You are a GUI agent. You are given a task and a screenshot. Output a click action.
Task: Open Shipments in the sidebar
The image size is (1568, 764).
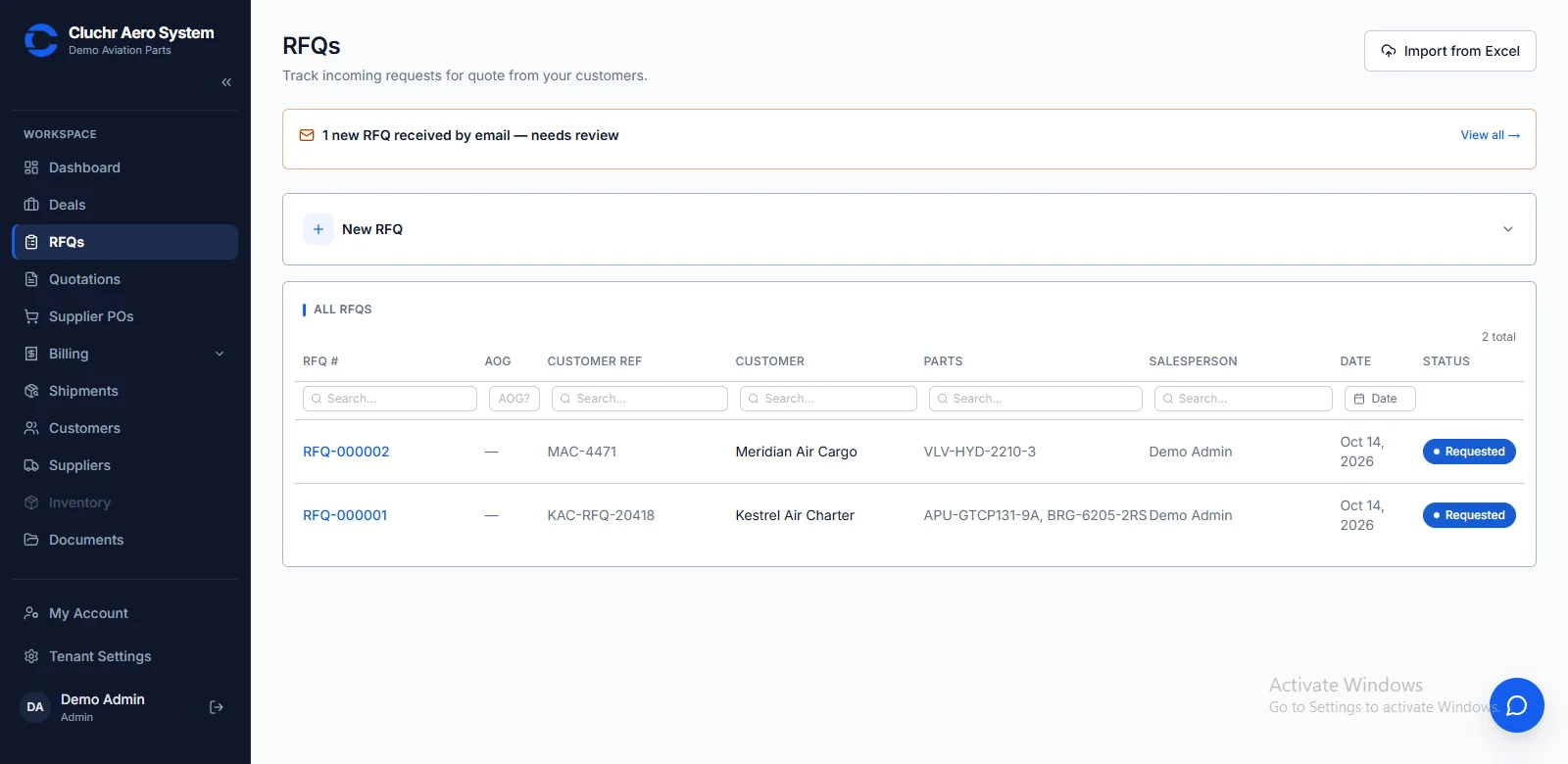coord(124,391)
